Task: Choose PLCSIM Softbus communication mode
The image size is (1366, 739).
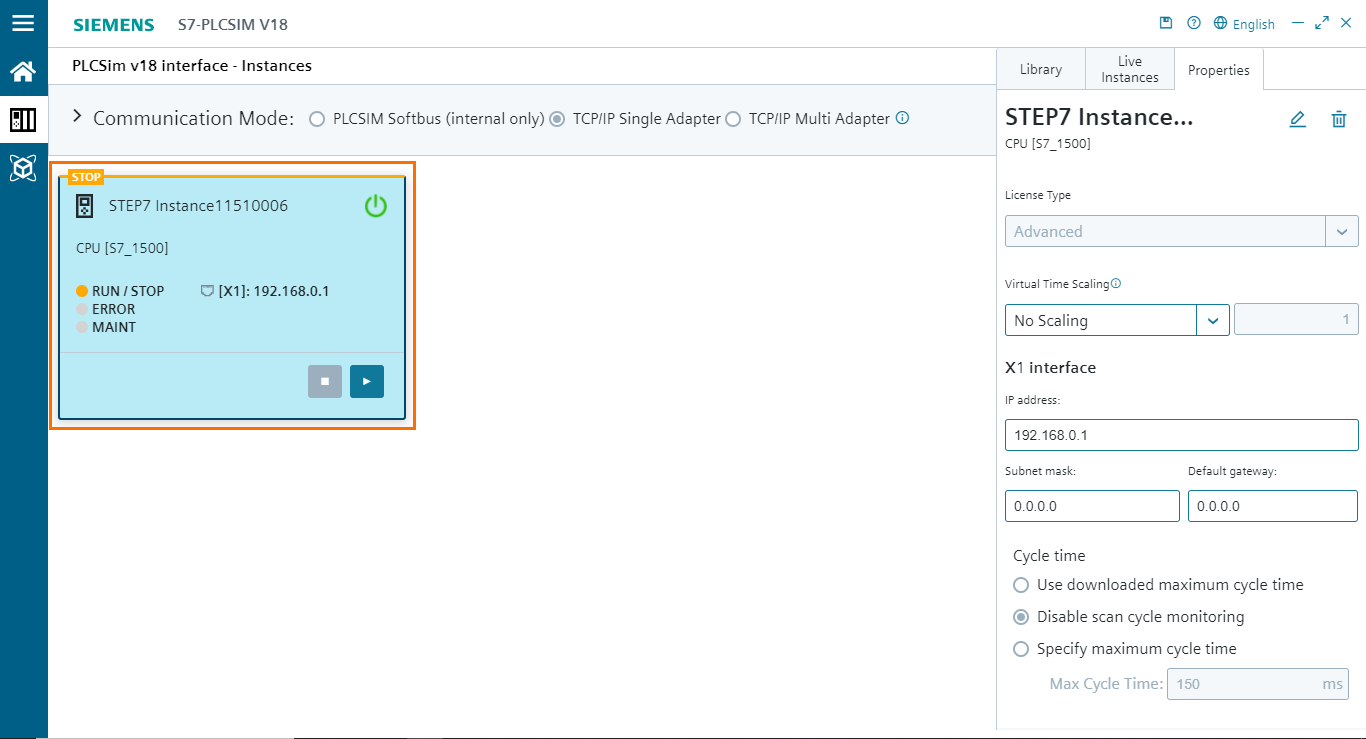Action: 317,118
